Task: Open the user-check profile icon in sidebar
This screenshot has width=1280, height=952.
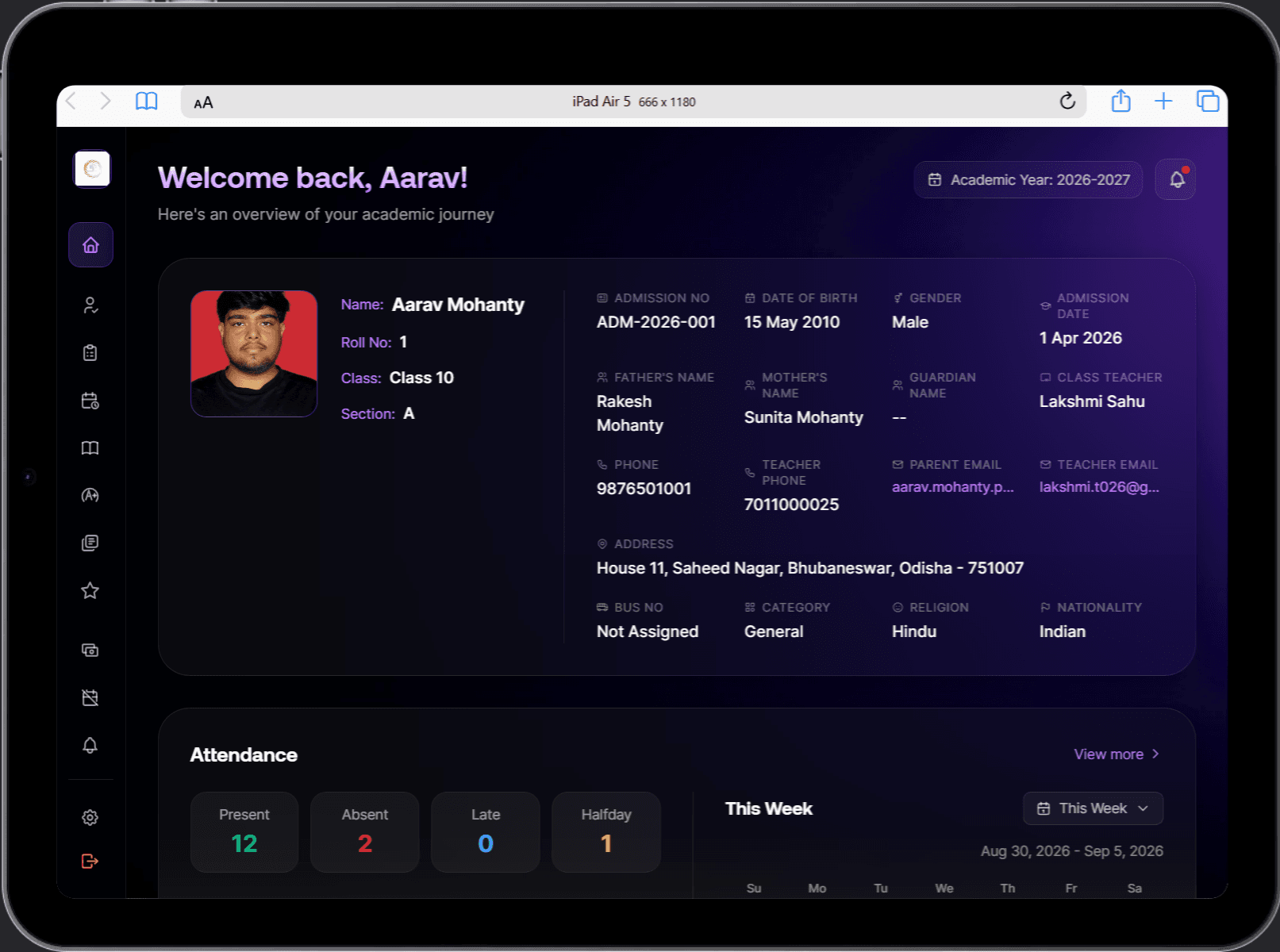Action: 90,305
